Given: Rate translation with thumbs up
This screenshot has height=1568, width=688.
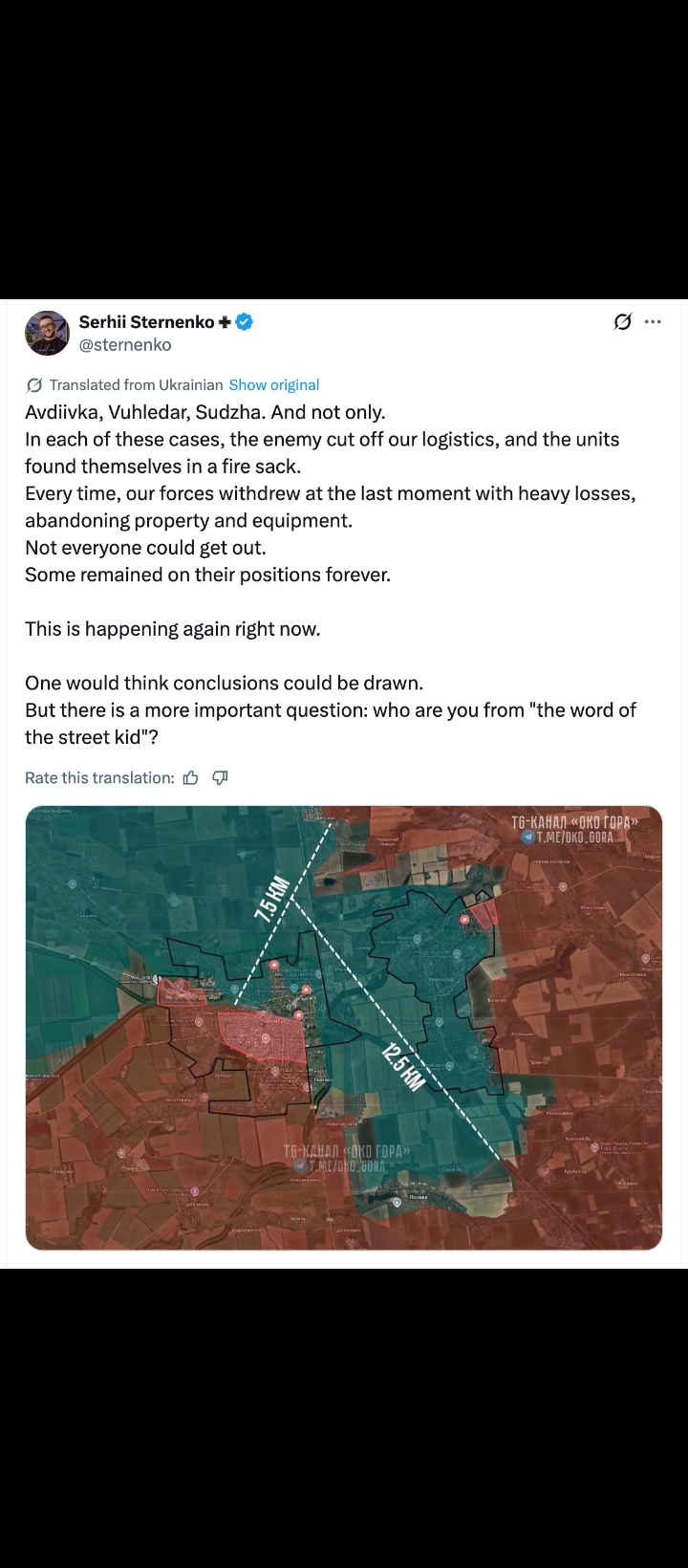Looking at the screenshot, I should pos(191,778).
